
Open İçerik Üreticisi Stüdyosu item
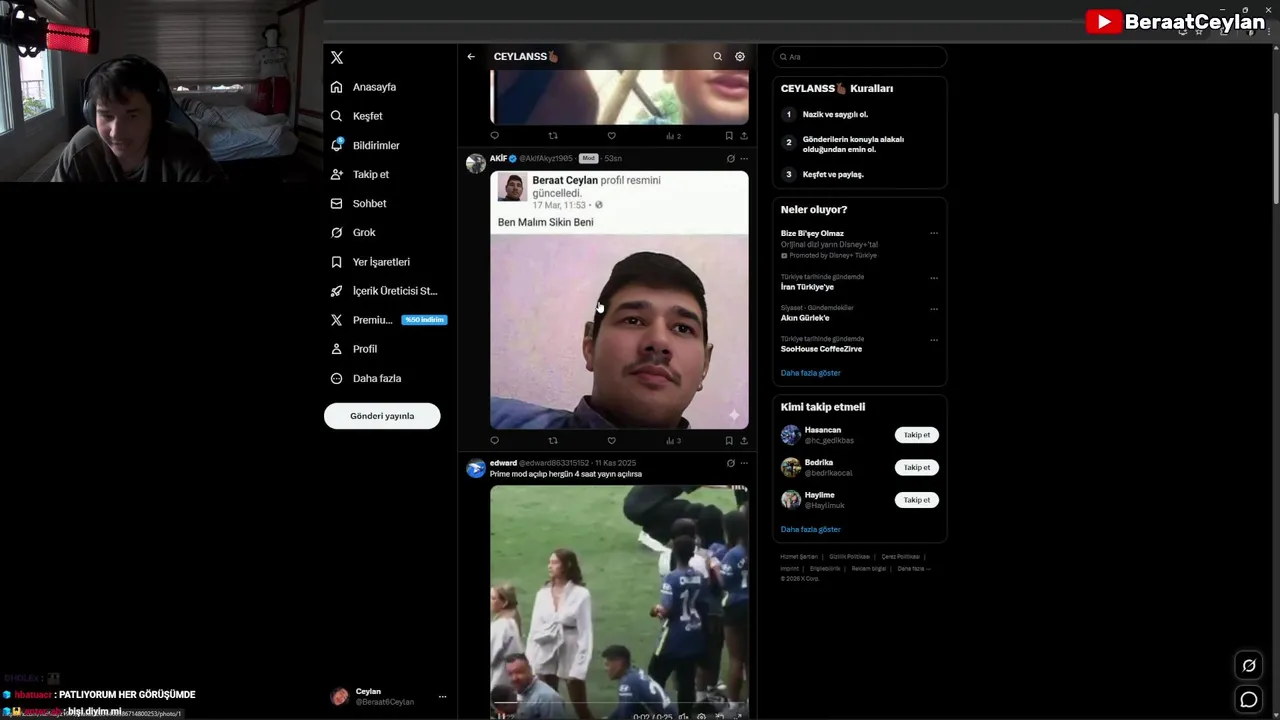(x=384, y=291)
